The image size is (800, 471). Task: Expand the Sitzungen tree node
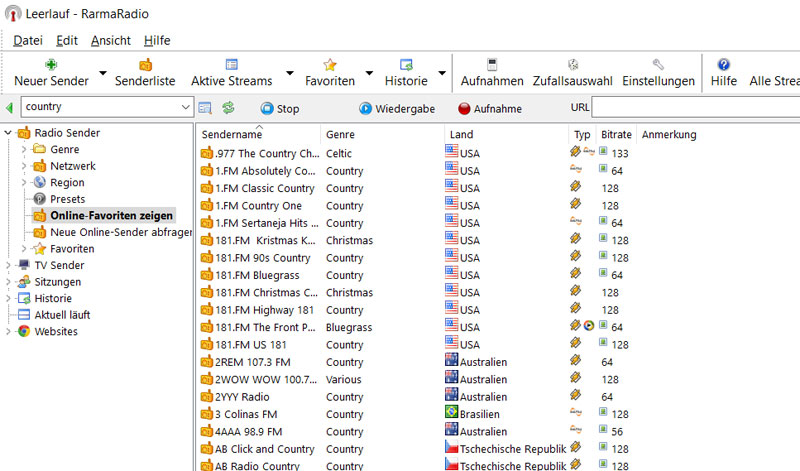pyautogui.click(x=8, y=282)
